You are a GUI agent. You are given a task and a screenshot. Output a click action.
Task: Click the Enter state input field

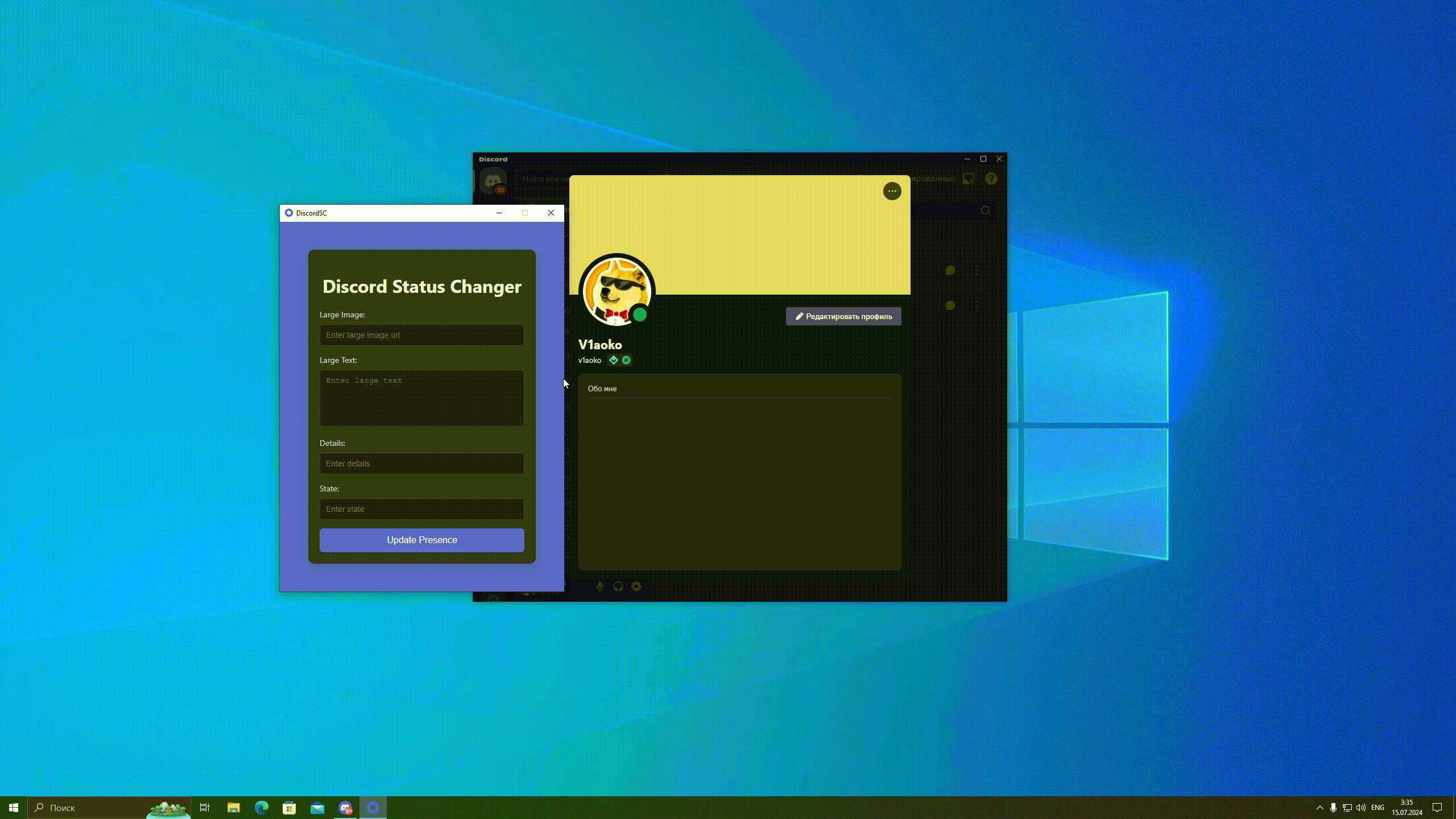point(421,509)
